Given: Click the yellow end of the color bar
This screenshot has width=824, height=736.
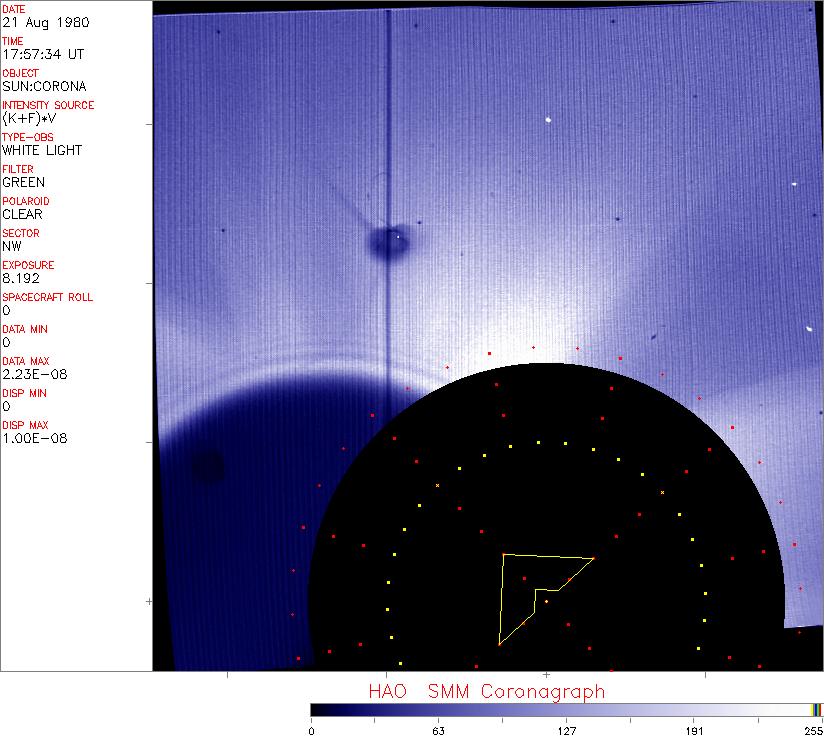Looking at the screenshot, I should pos(817,709).
